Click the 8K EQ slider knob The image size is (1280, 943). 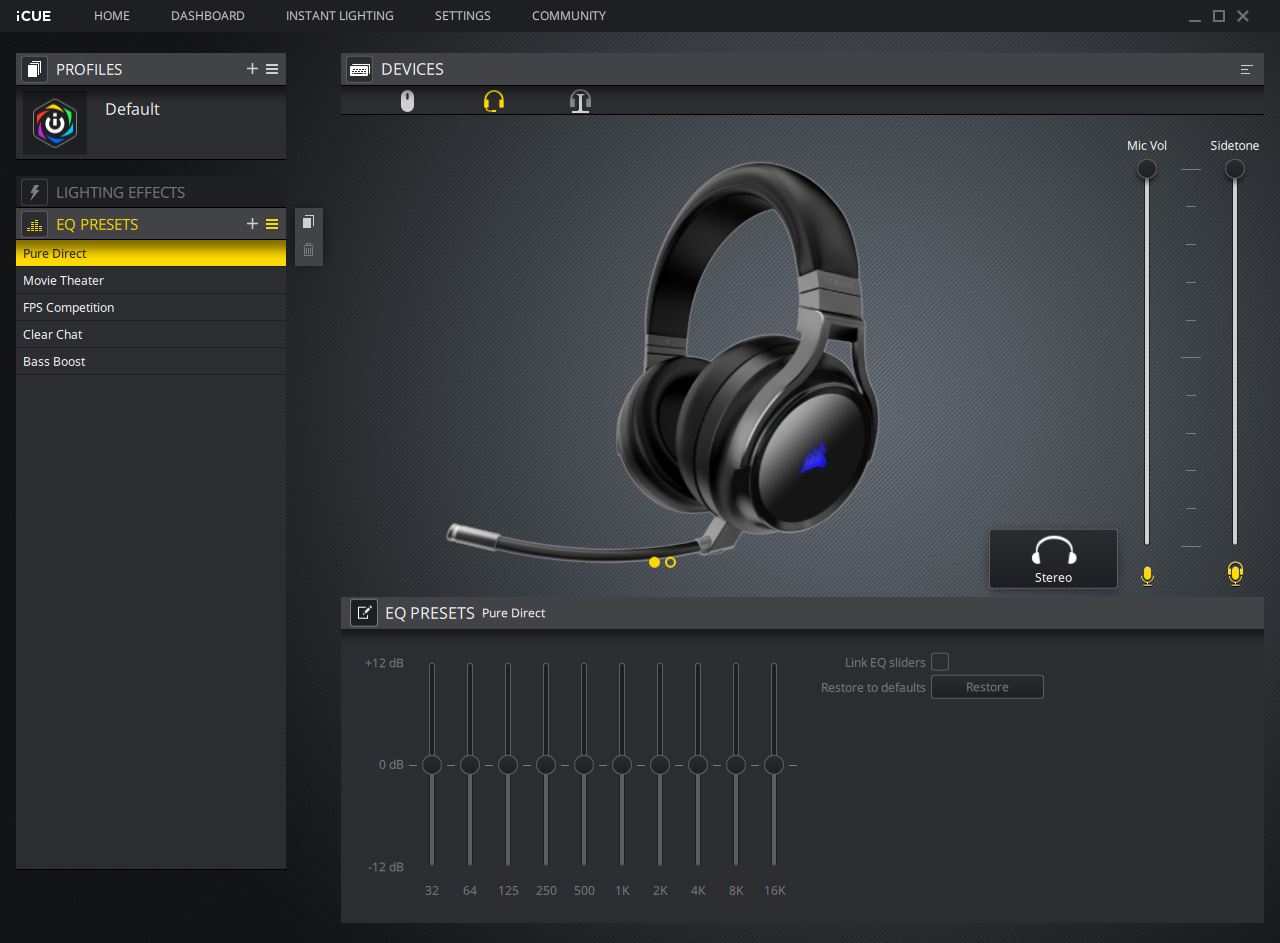click(736, 765)
